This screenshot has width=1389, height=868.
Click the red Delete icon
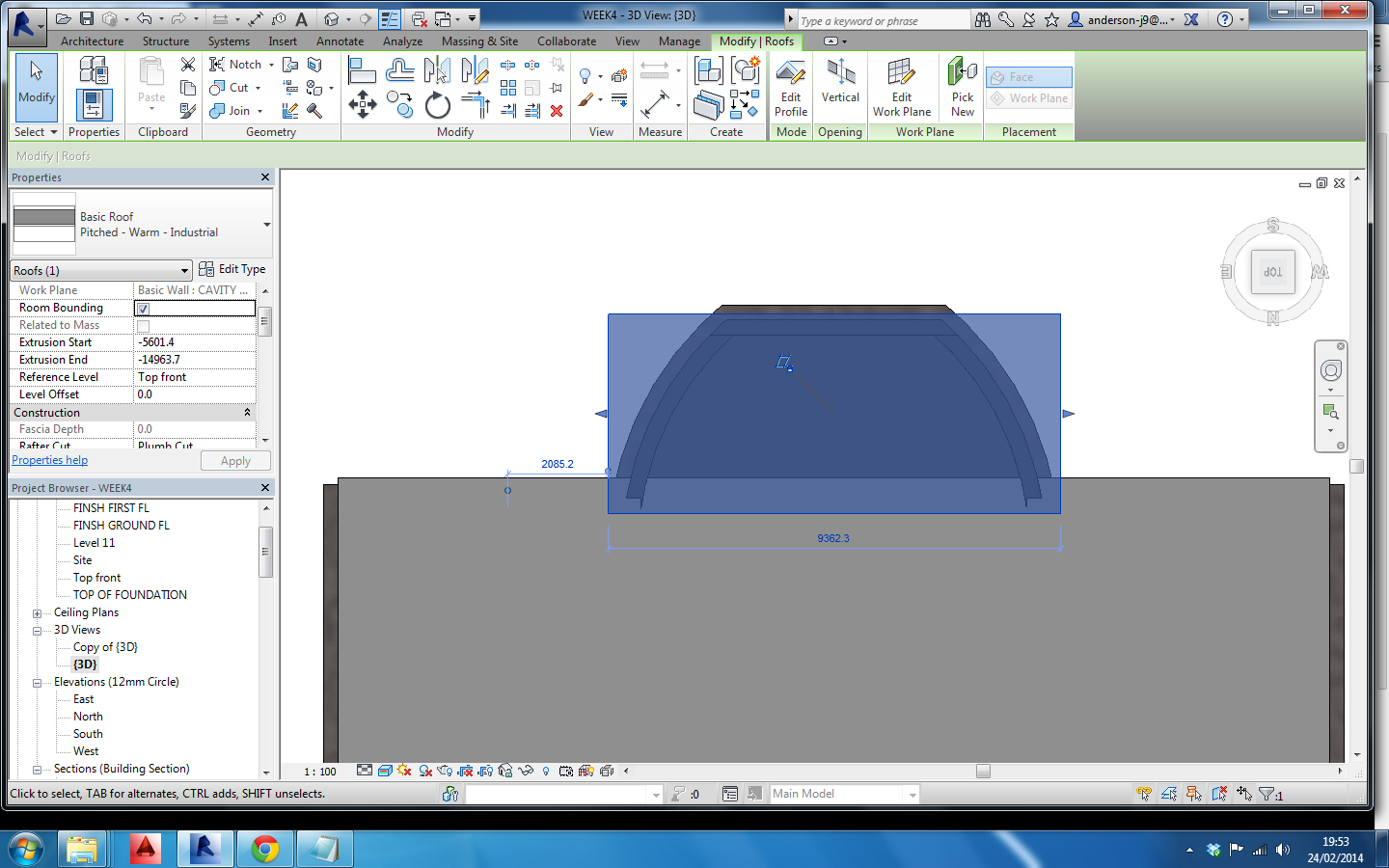(x=557, y=111)
